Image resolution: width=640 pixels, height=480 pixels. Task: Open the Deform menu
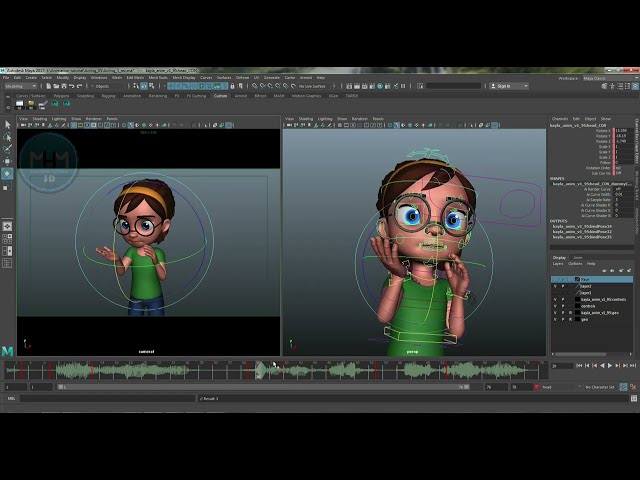tap(242, 78)
